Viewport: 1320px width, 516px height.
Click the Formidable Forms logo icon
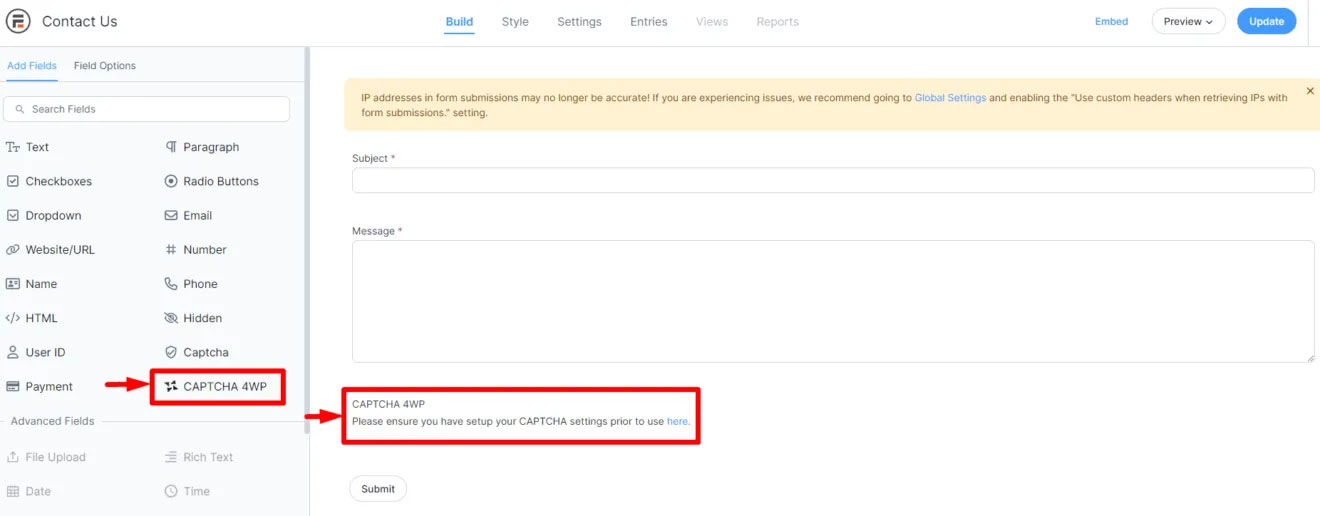pyautogui.click(x=18, y=21)
